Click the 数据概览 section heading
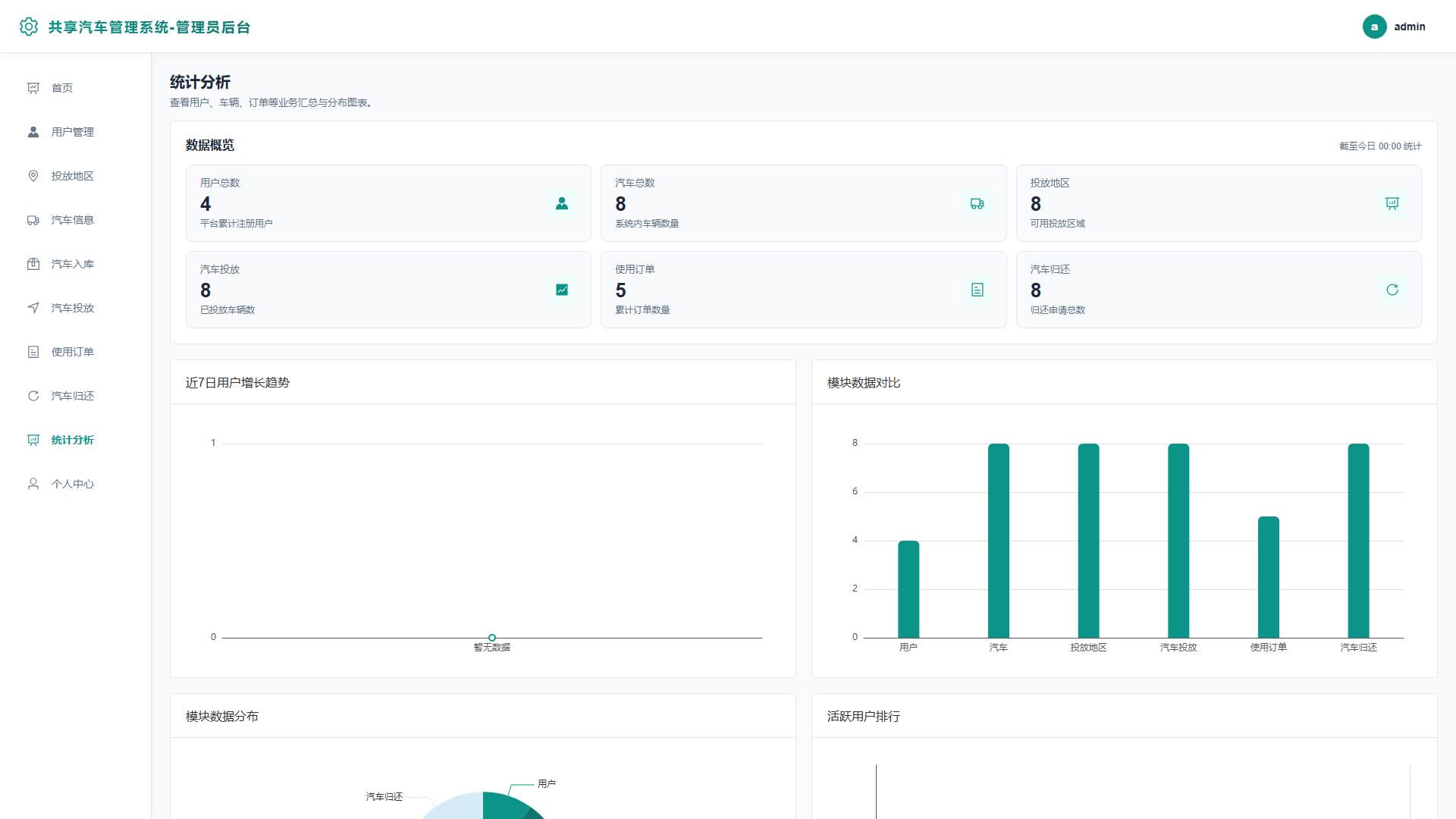Image resolution: width=1456 pixels, height=819 pixels. [210, 146]
